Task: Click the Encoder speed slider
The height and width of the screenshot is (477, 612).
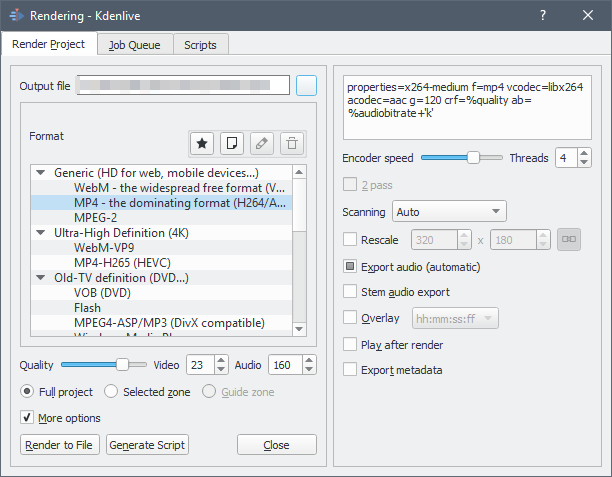Action: (461, 158)
